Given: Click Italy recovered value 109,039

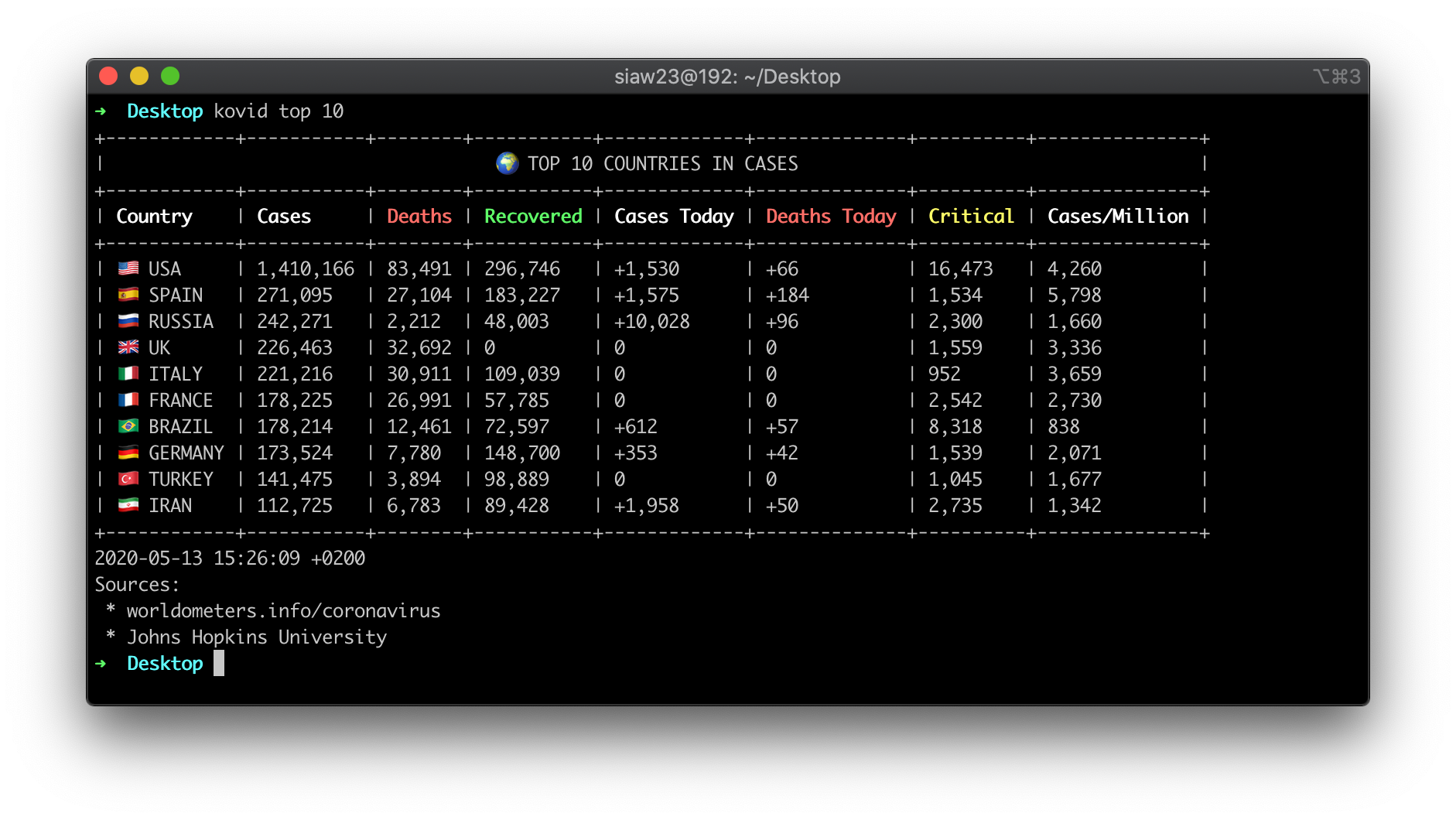Looking at the screenshot, I should (x=522, y=374).
